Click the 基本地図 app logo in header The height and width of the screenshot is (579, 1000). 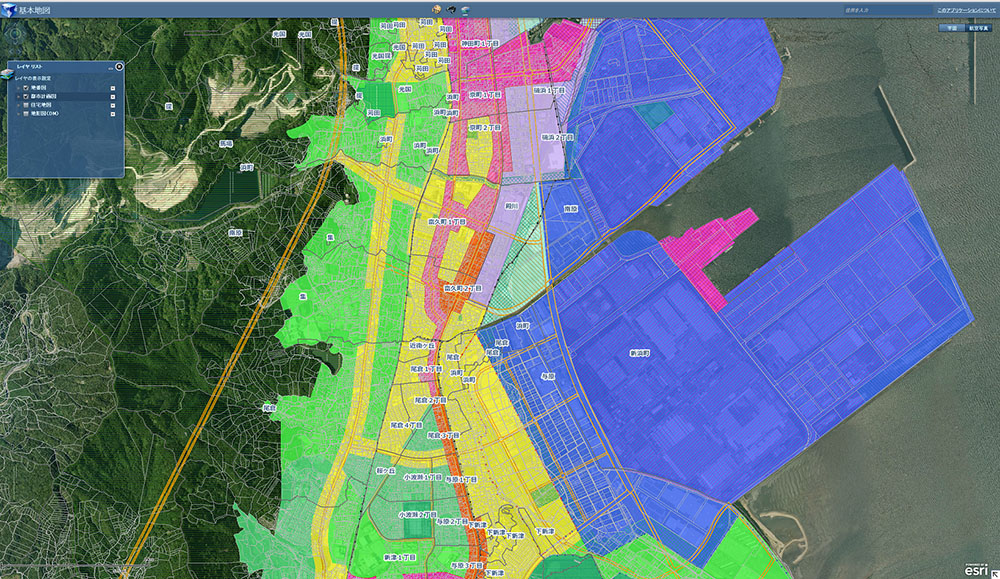10,9
